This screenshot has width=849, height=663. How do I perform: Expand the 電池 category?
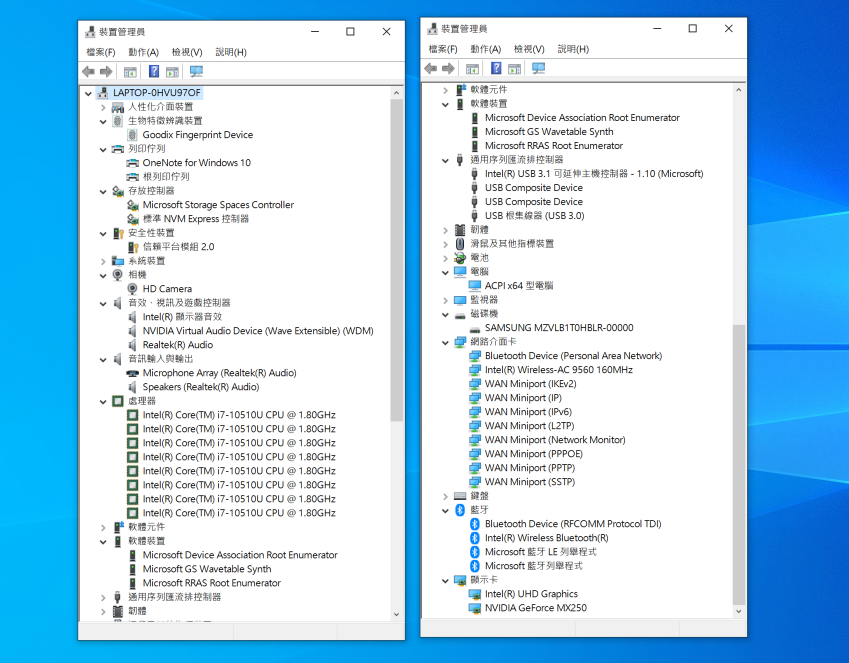click(x=445, y=258)
